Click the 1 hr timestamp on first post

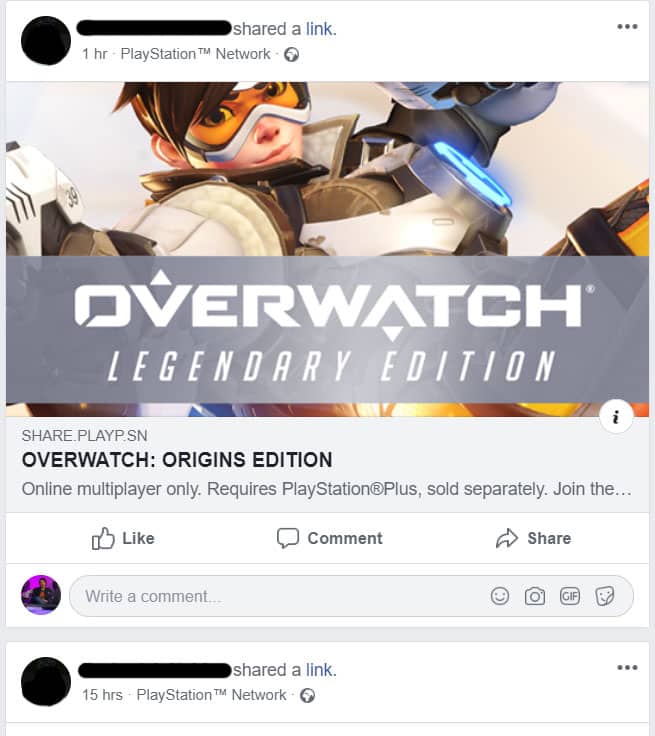95,54
